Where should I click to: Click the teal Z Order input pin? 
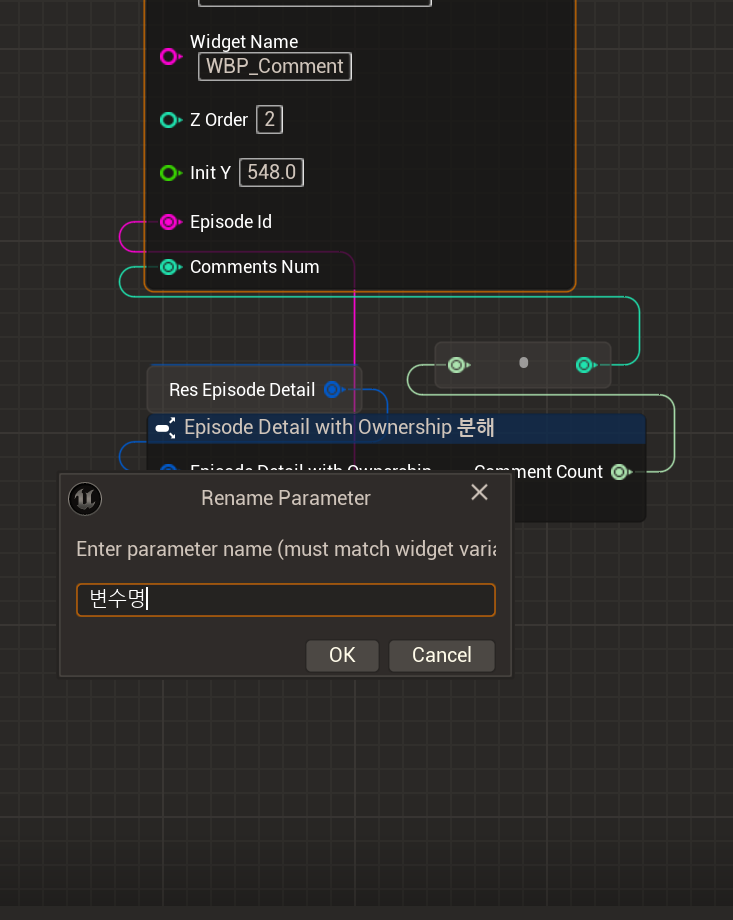[x=169, y=120]
